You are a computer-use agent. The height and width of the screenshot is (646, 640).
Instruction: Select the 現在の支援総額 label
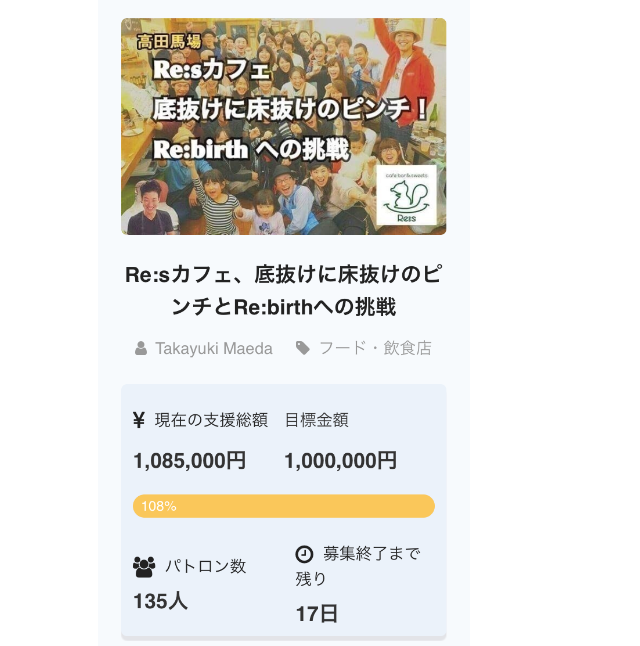[211, 420]
